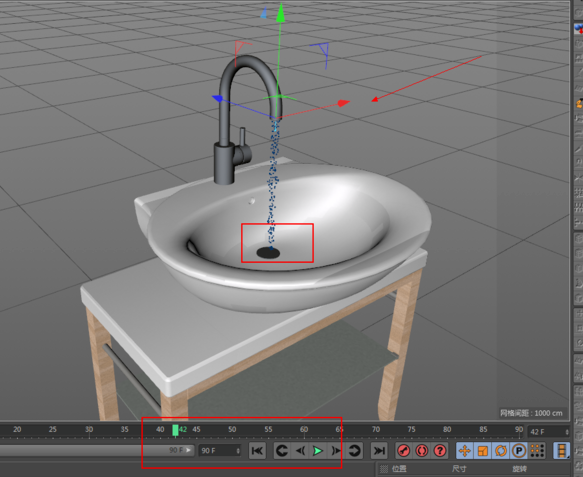Step back to the previous frame
The height and width of the screenshot is (477, 583).
[x=300, y=451]
